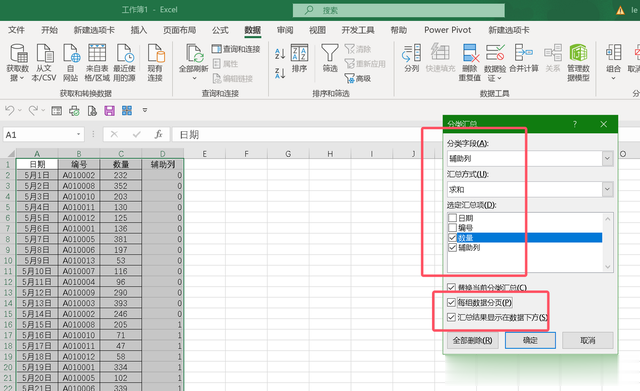Click 确定 button in dialog
The height and width of the screenshot is (391, 640).
point(530,340)
